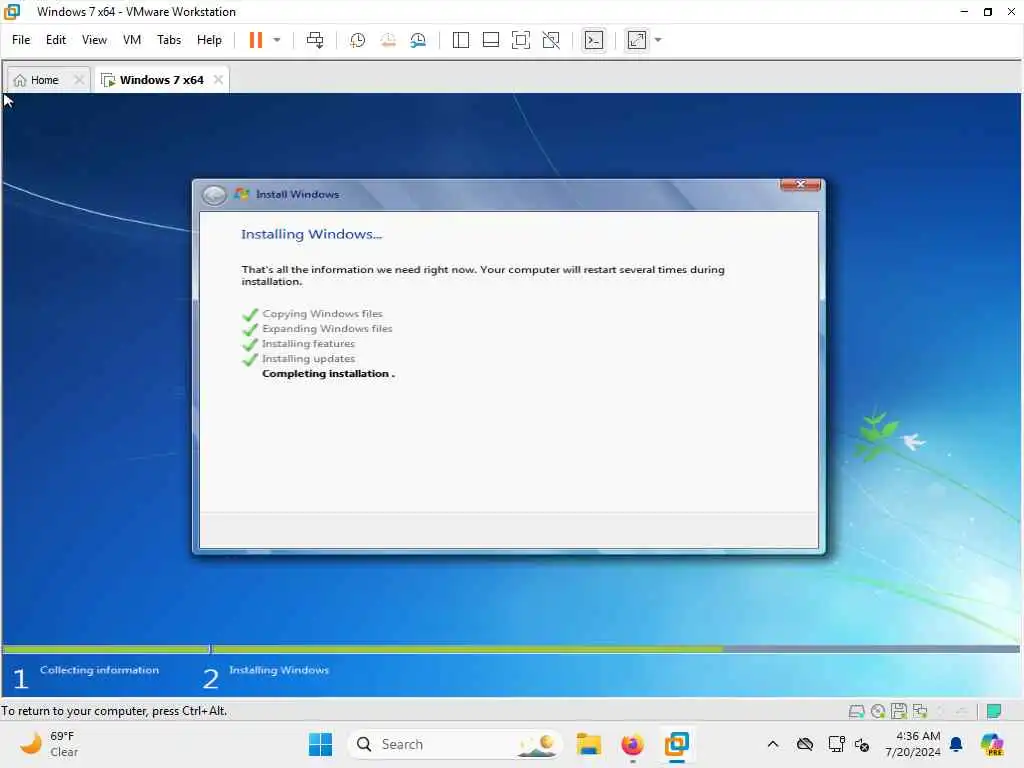Open the VMware message log icon
This screenshot has width=1024, height=768.
pyautogui.click(x=993, y=711)
